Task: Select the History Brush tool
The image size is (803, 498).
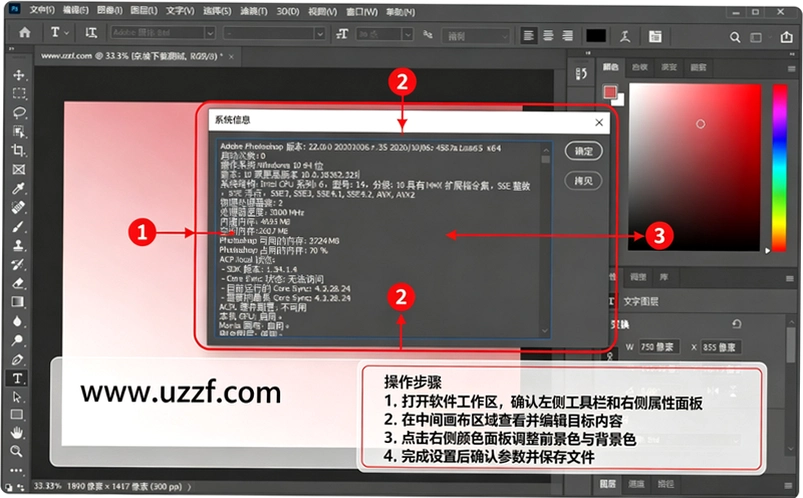Action: click(19, 264)
